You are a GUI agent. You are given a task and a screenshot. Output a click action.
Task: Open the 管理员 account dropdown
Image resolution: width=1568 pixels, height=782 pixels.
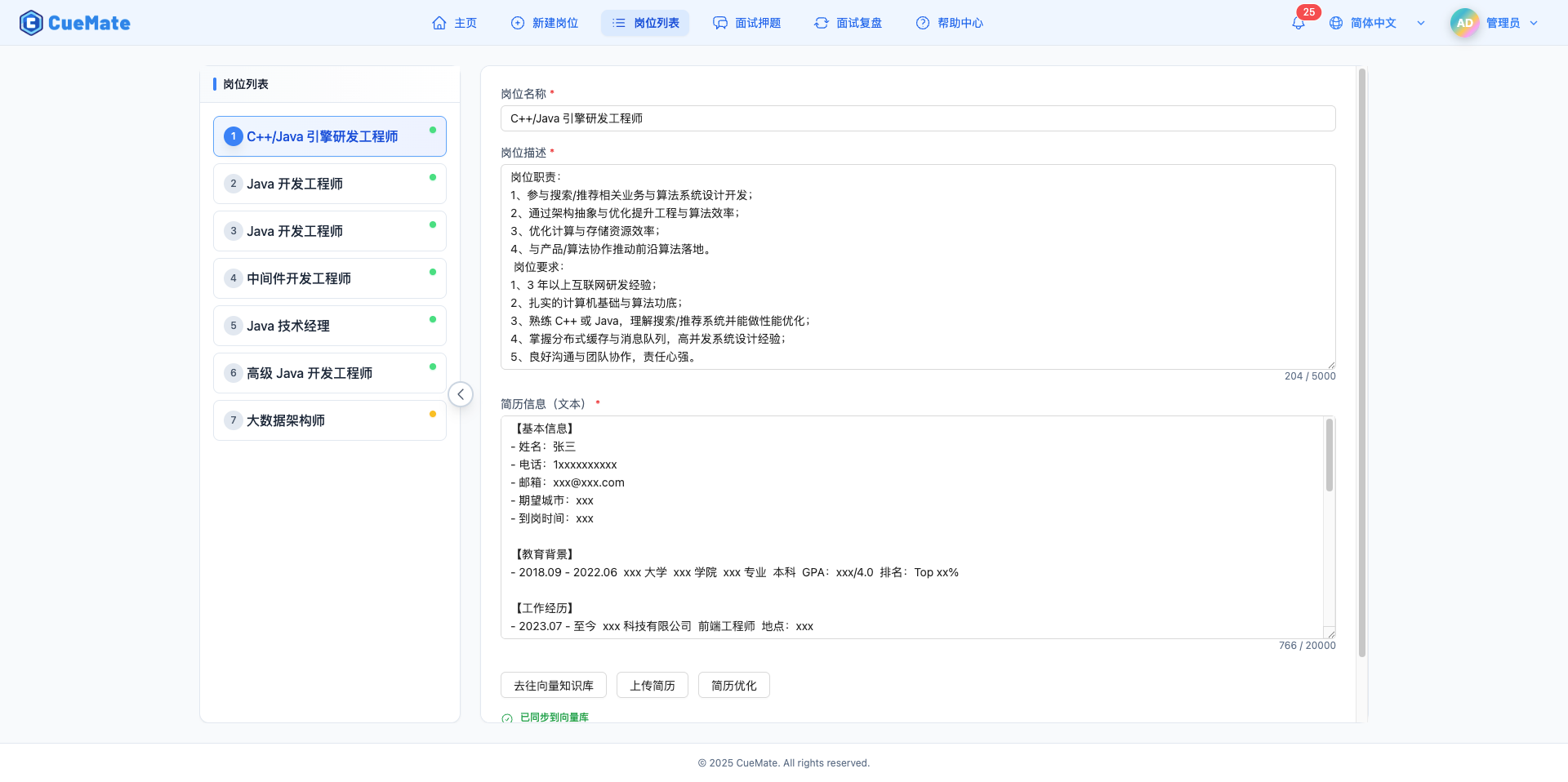point(1534,23)
